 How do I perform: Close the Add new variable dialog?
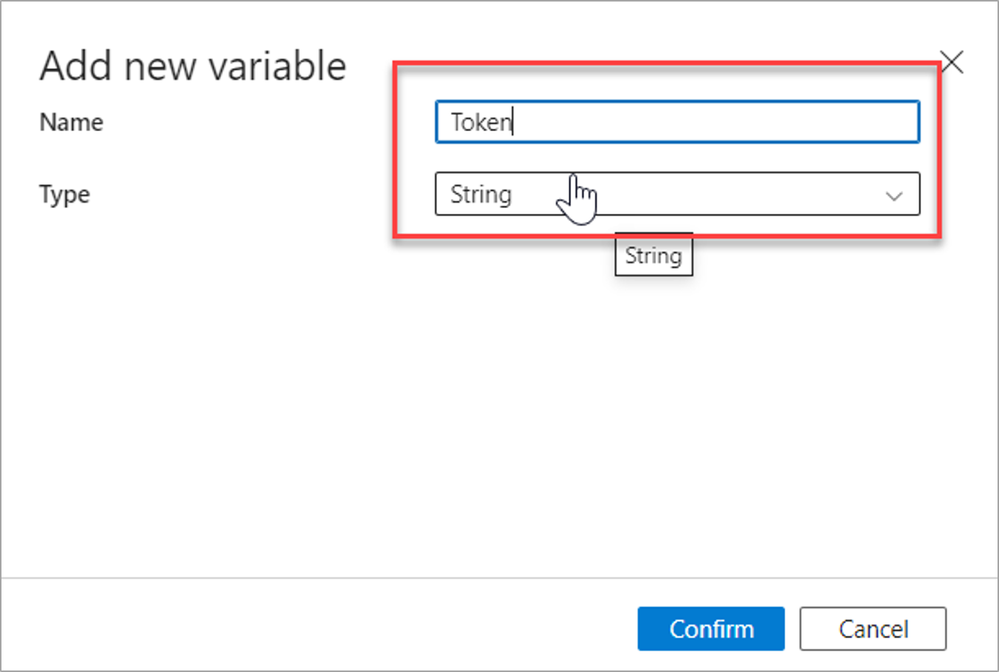(952, 63)
